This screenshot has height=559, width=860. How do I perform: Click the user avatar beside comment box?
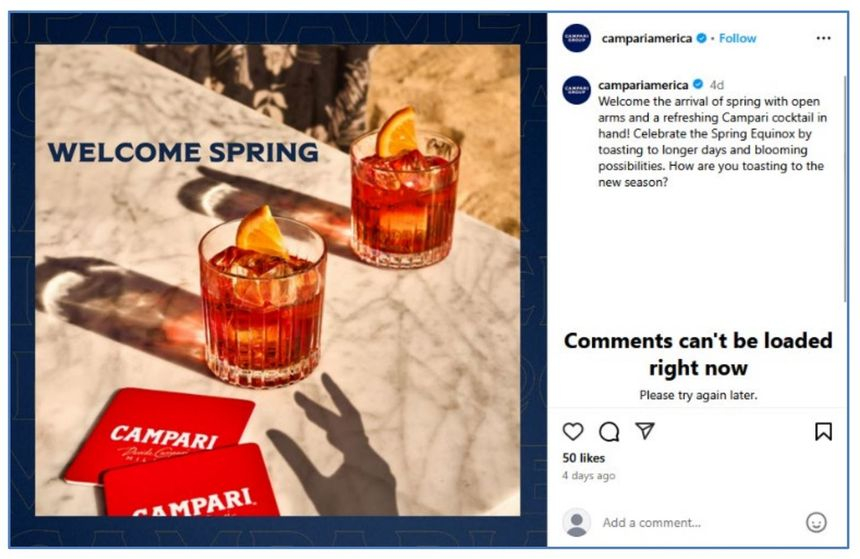pos(576,522)
